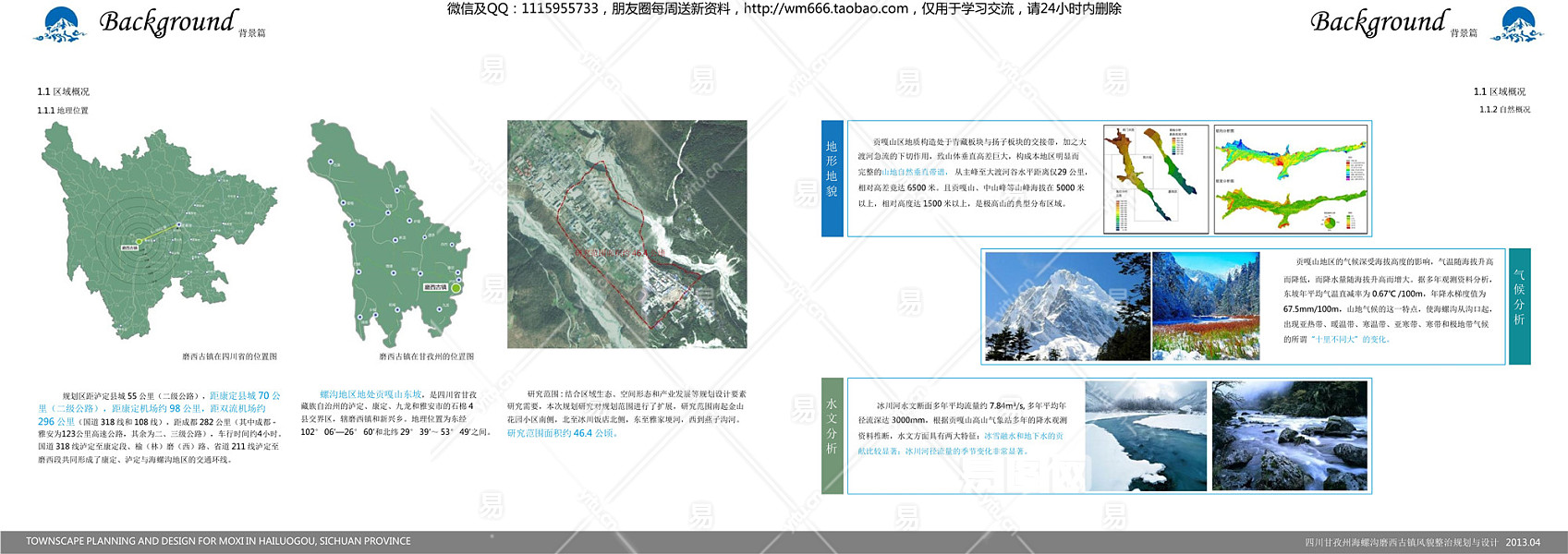Click the small pie chart in terrain analysis map

point(1329,222)
